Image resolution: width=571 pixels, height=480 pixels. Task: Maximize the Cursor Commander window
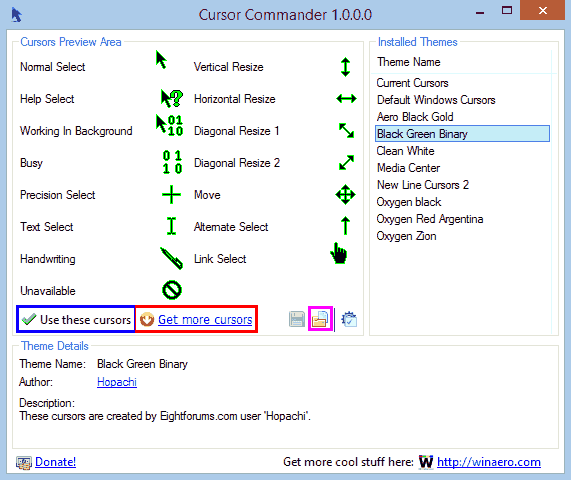[507, 11]
